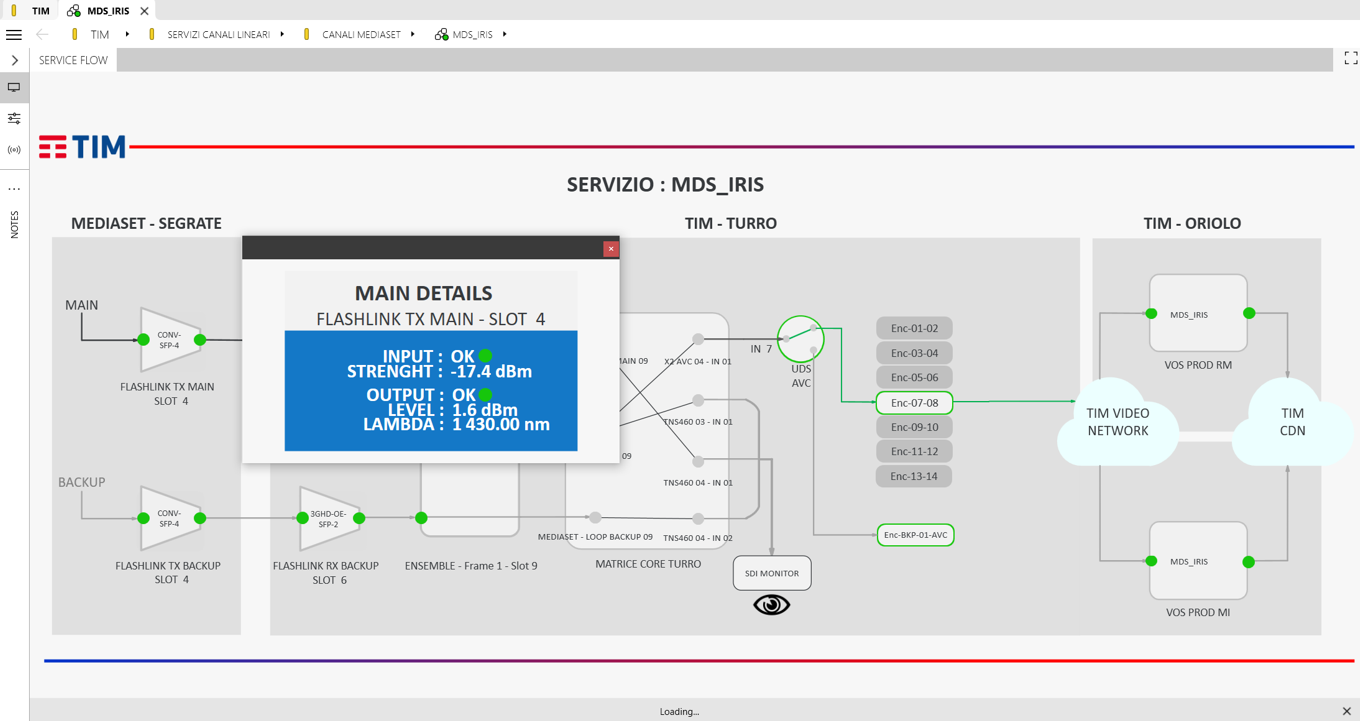Select encoder Enc-13-14
Screen dimensions: 1360x721
(x=914, y=476)
